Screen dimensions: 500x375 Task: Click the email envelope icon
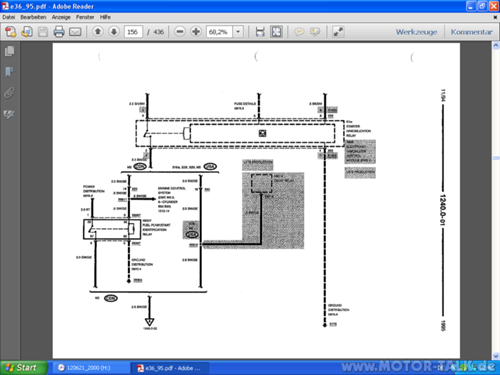point(75,32)
